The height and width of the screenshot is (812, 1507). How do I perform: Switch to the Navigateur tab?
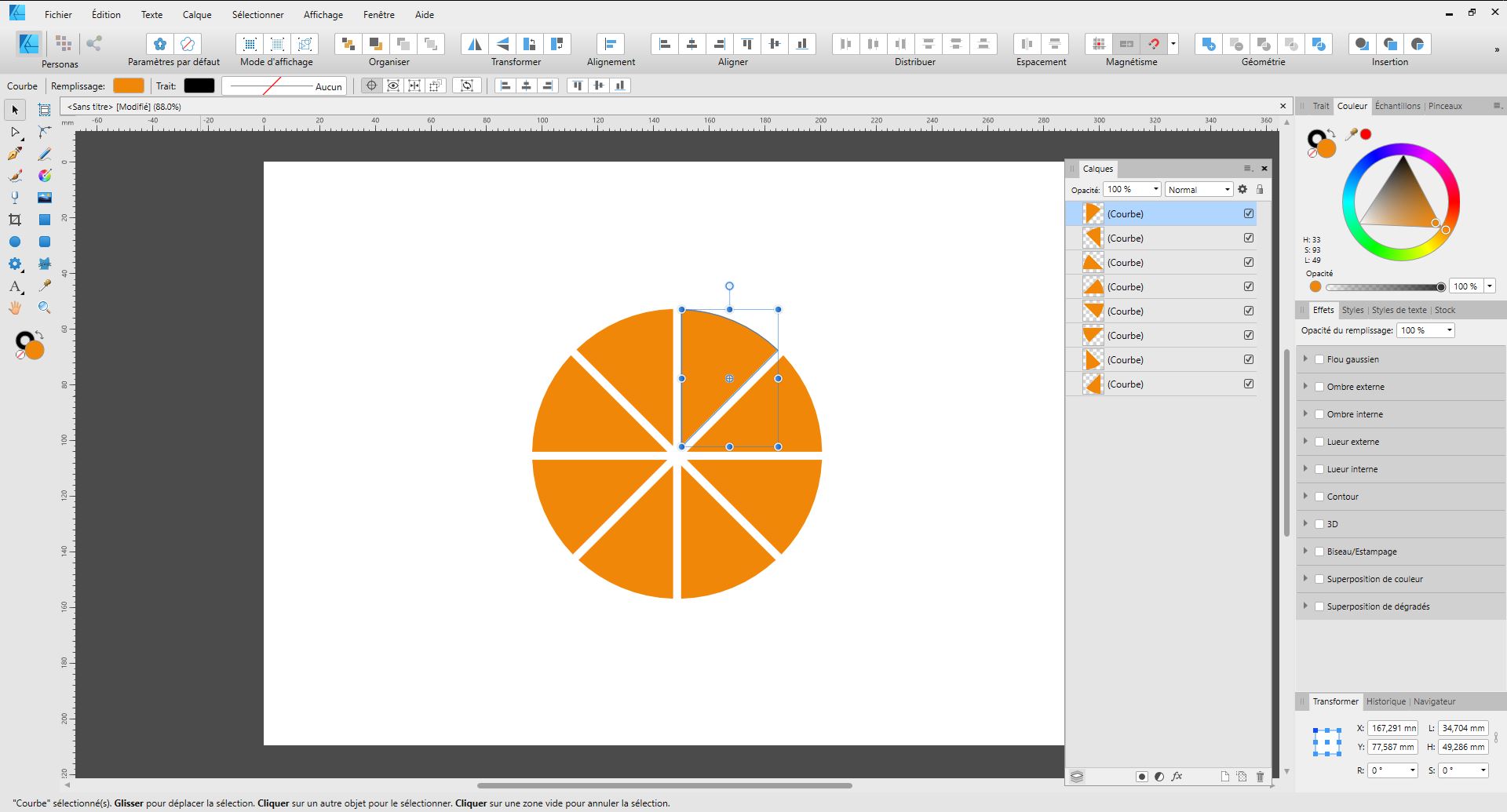(1434, 701)
